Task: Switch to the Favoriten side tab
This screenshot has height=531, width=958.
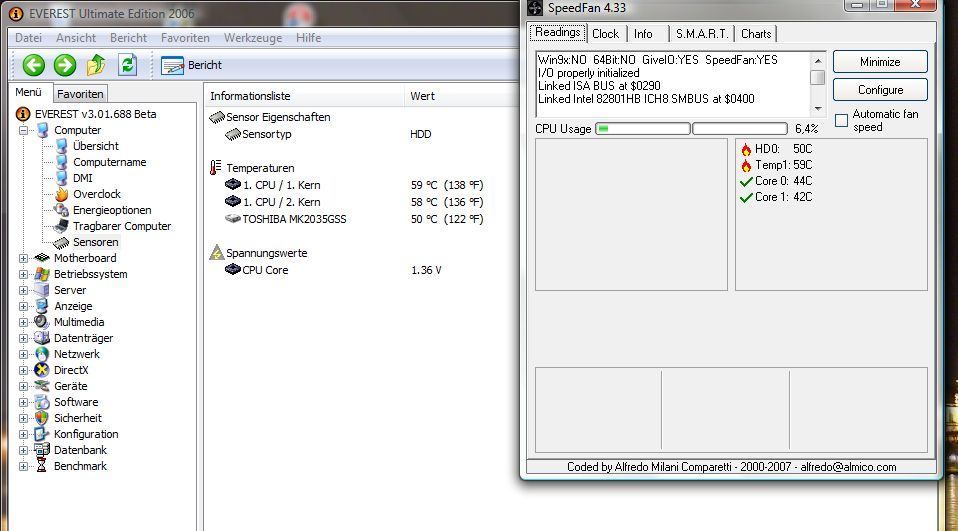Action: point(80,93)
